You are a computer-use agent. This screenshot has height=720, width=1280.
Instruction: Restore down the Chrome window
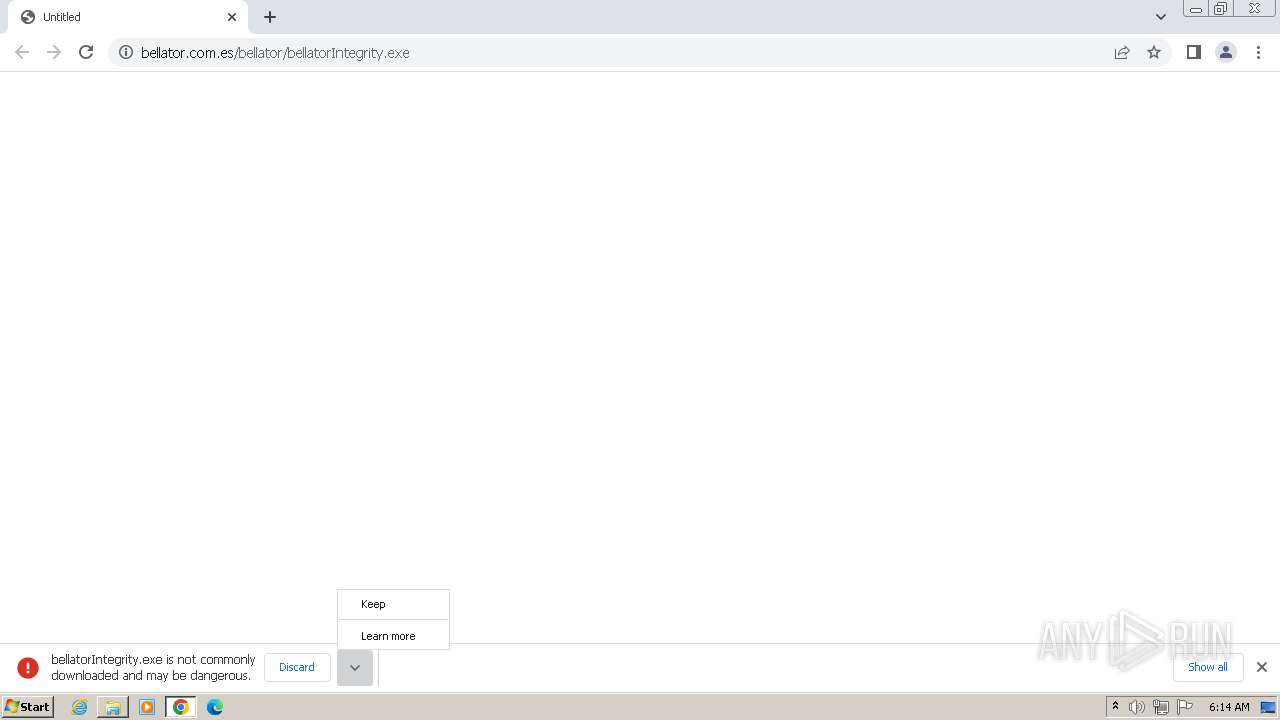coord(1221,9)
